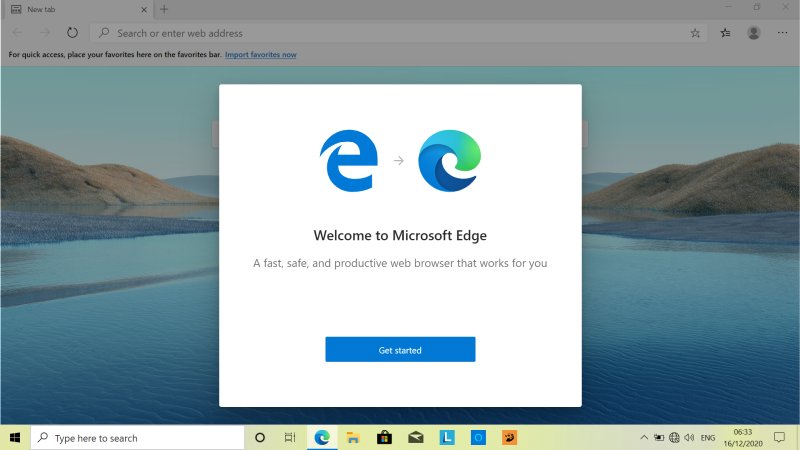Click the fast, safe, productive browser tagline
800x450 pixels.
(x=400, y=263)
